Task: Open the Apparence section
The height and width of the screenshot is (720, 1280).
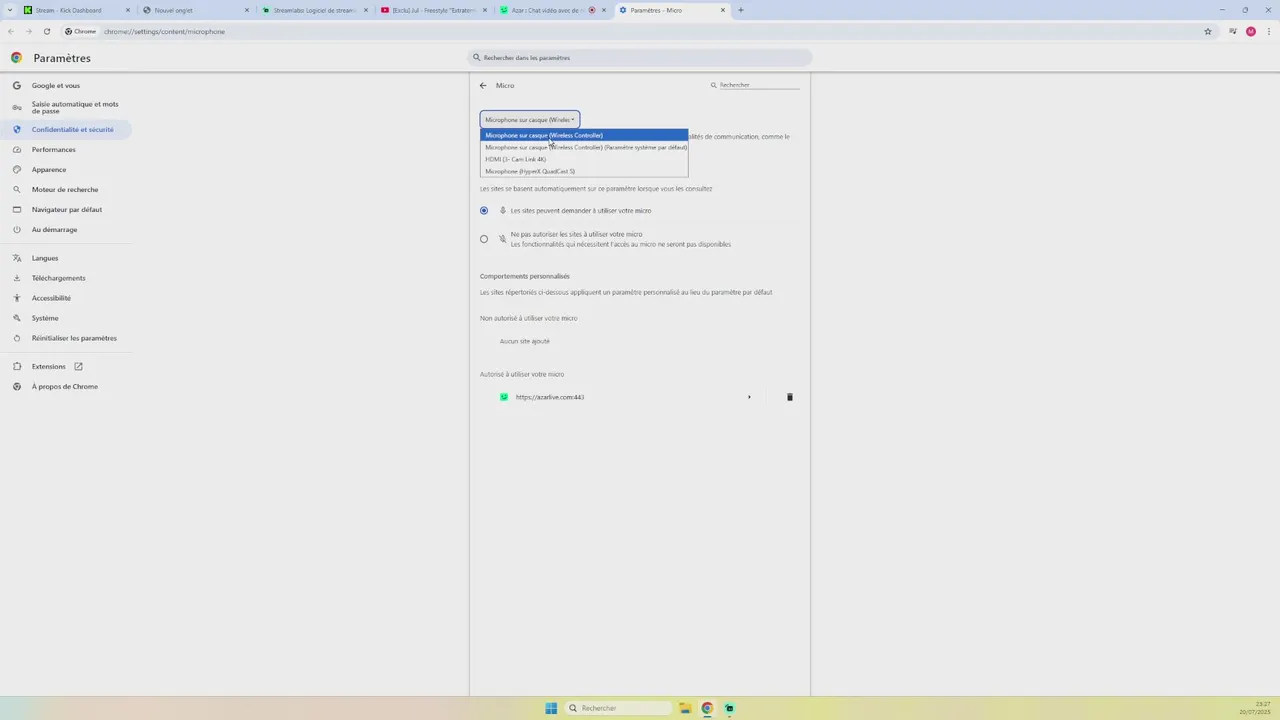Action: 48,169
